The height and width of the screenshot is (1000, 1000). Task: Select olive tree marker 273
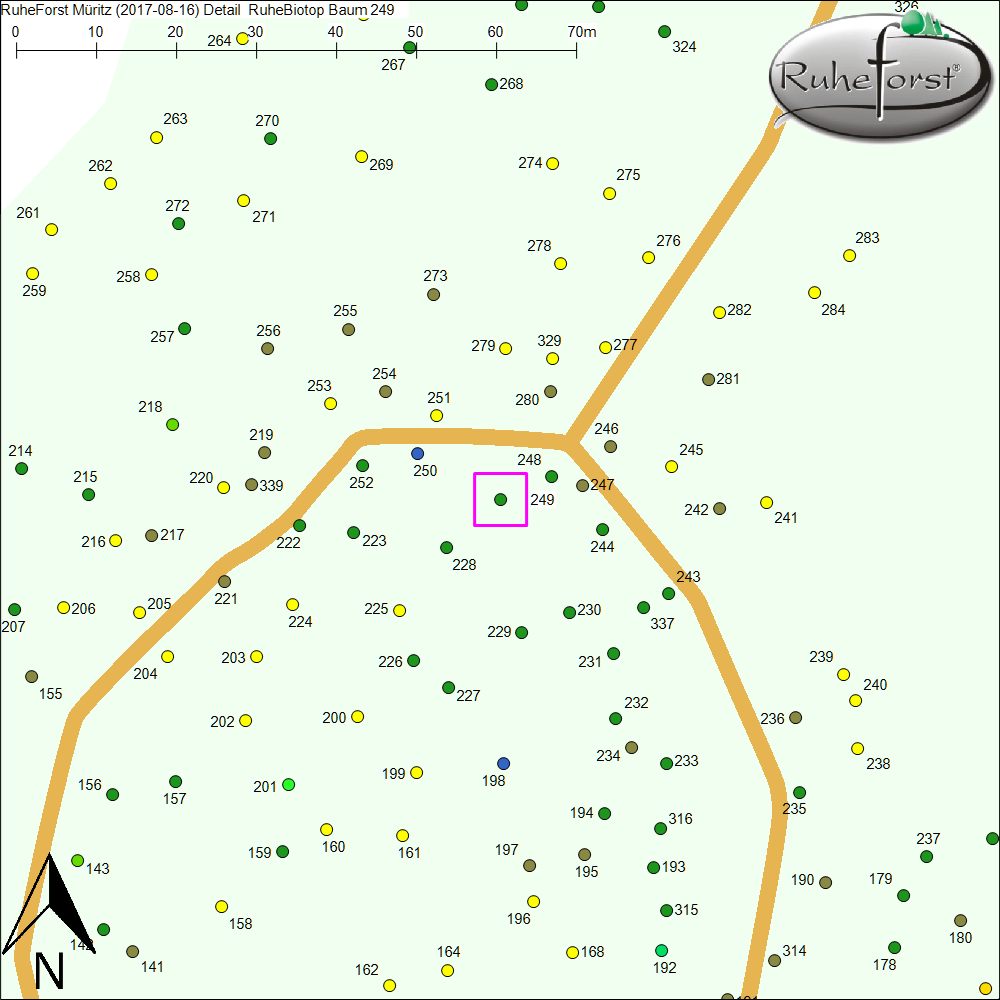(x=433, y=294)
